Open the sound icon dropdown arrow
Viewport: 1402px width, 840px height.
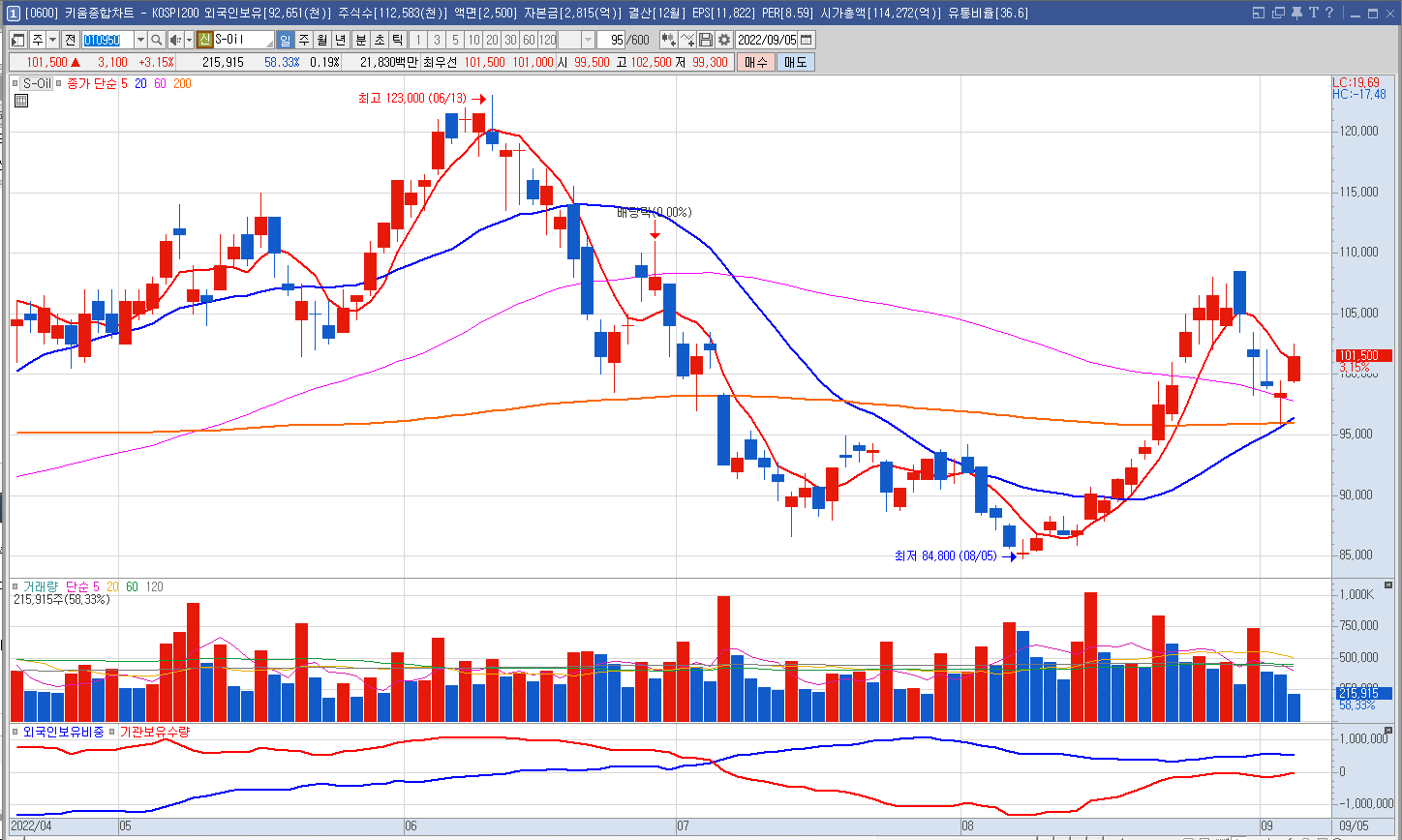coord(189,40)
